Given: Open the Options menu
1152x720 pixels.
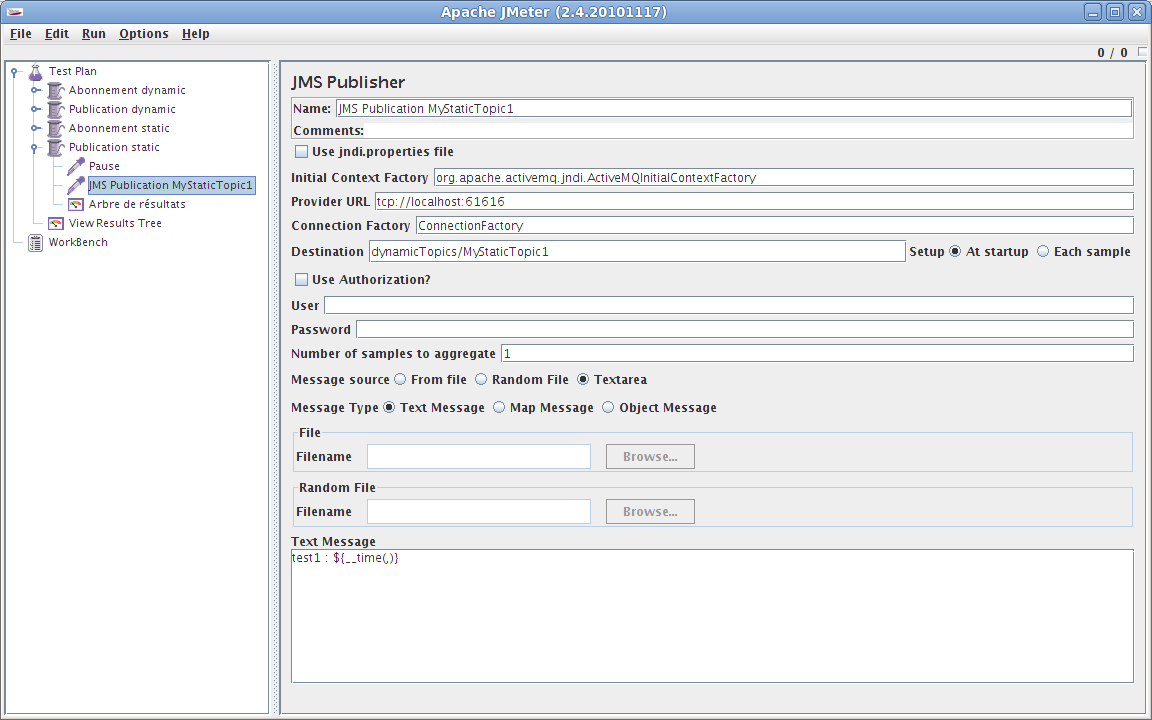Looking at the screenshot, I should 143,33.
